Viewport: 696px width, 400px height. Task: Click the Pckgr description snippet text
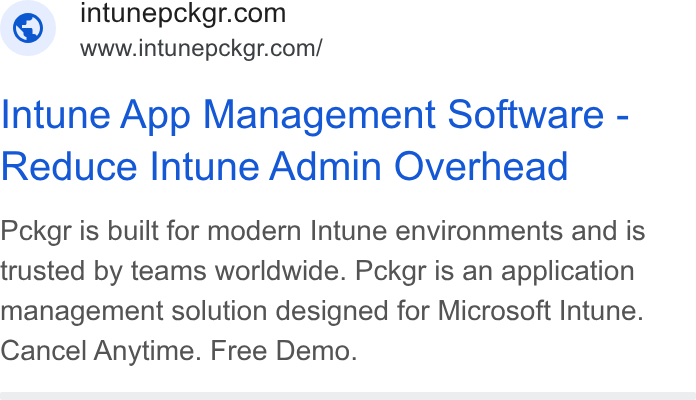323,291
